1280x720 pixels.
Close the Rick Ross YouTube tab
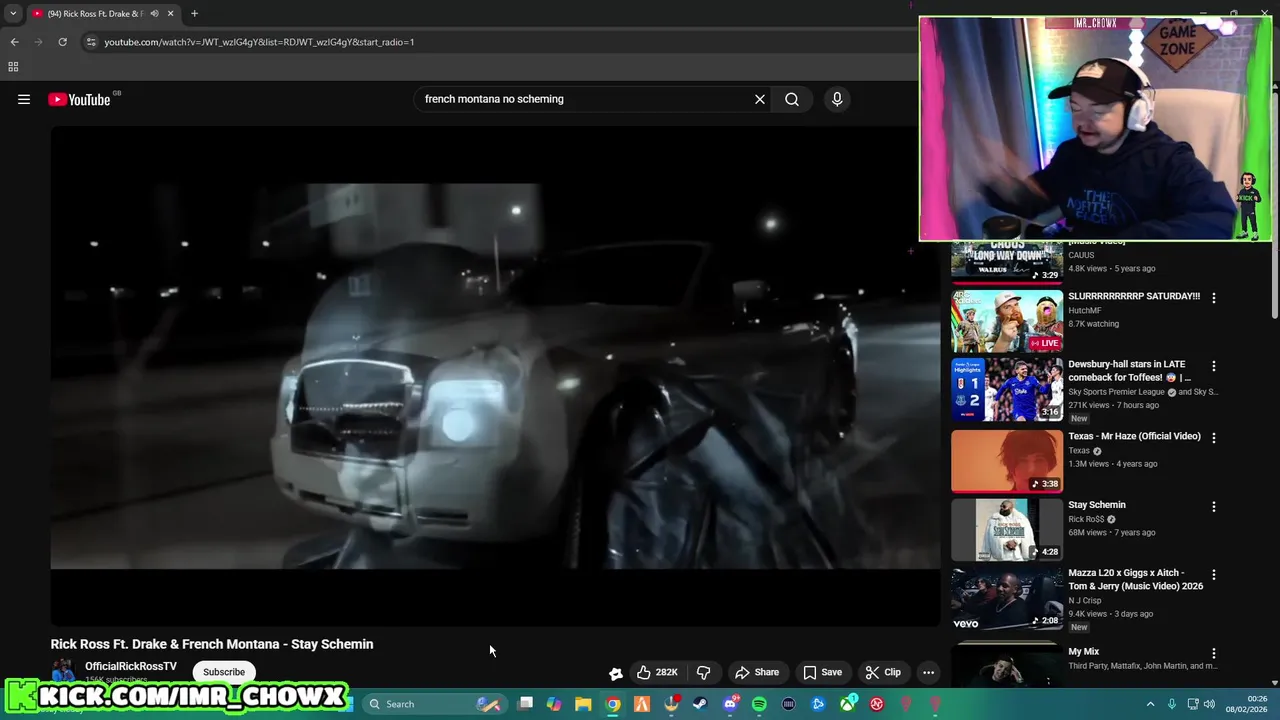[171, 14]
